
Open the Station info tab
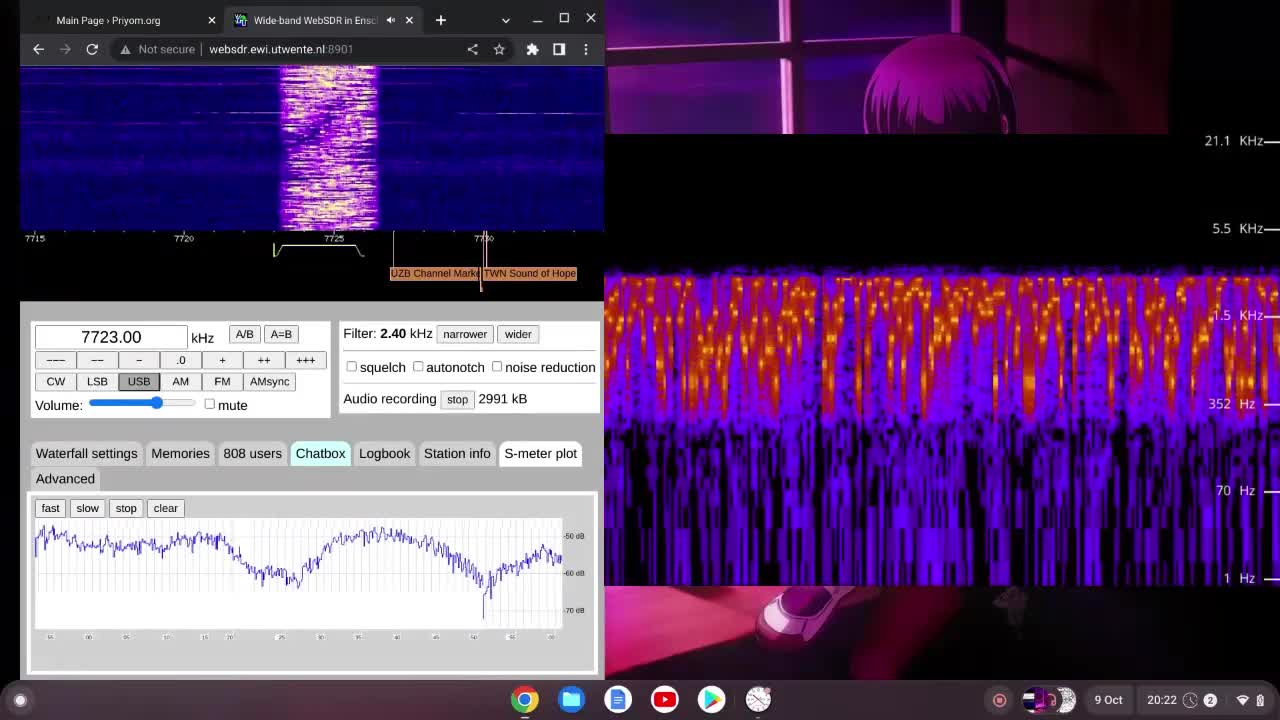[x=457, y=453]
